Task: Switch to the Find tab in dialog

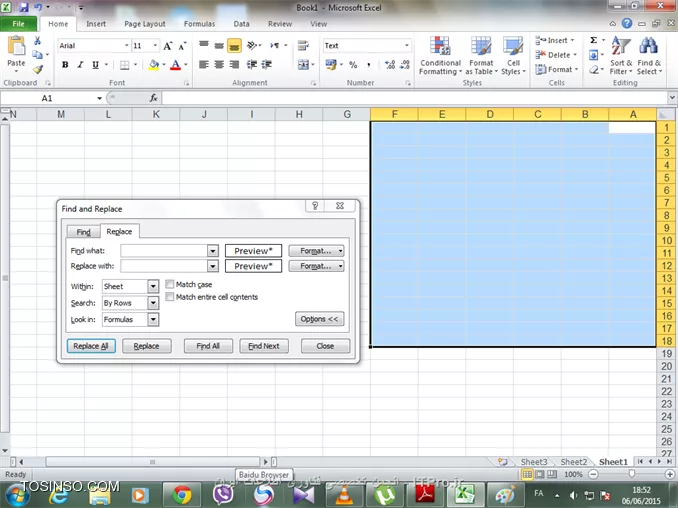Action: (x=83, y=232)
